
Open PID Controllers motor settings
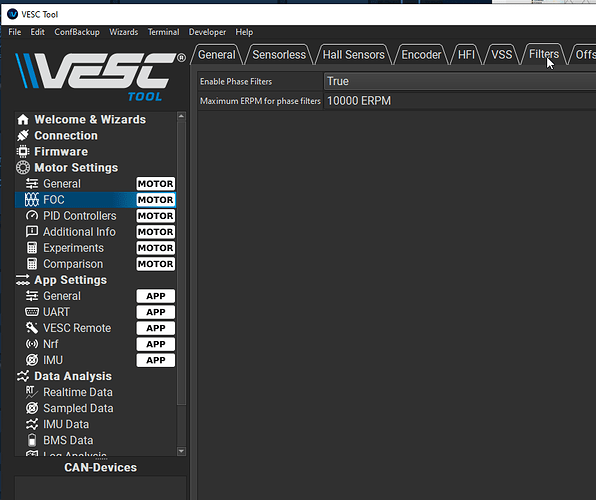80,216
